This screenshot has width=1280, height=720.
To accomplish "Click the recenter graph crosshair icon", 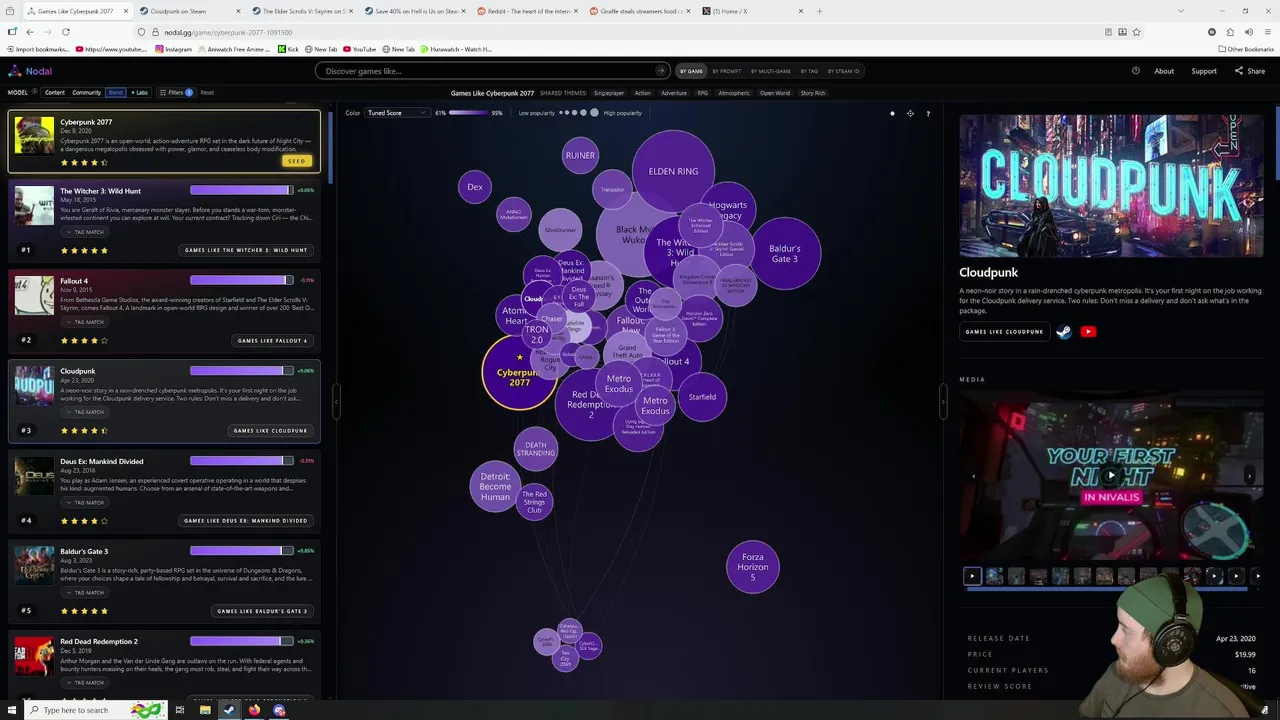I will pyautogui.click(x=910, y=113).
